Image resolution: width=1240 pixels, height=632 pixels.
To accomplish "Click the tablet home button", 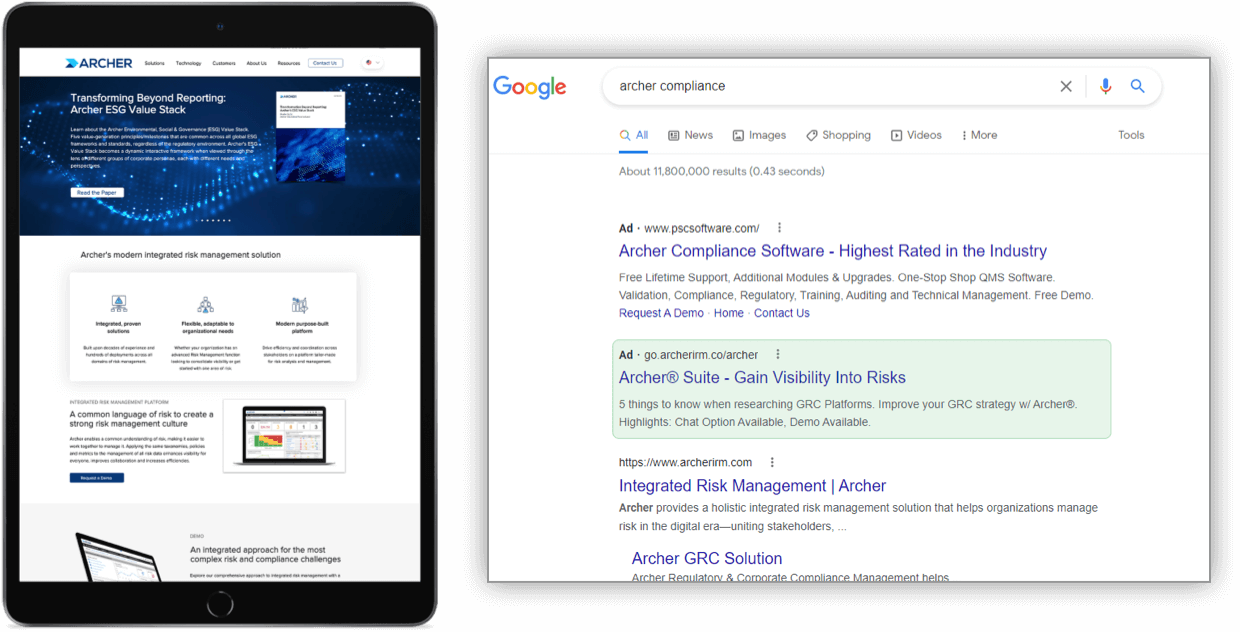I will [220, 604].
